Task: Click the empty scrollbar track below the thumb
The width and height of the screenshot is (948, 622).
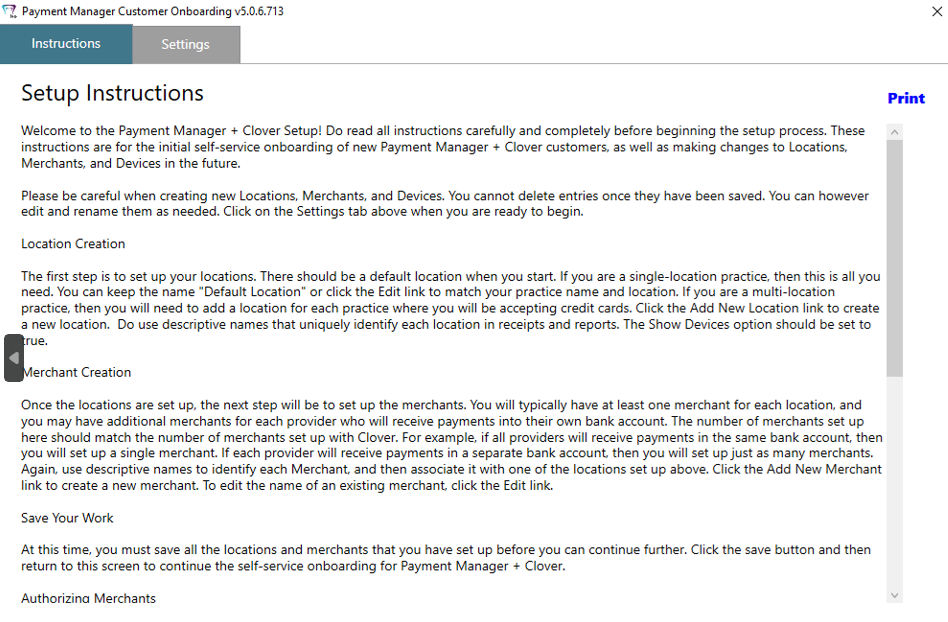Action: [895, 482]
